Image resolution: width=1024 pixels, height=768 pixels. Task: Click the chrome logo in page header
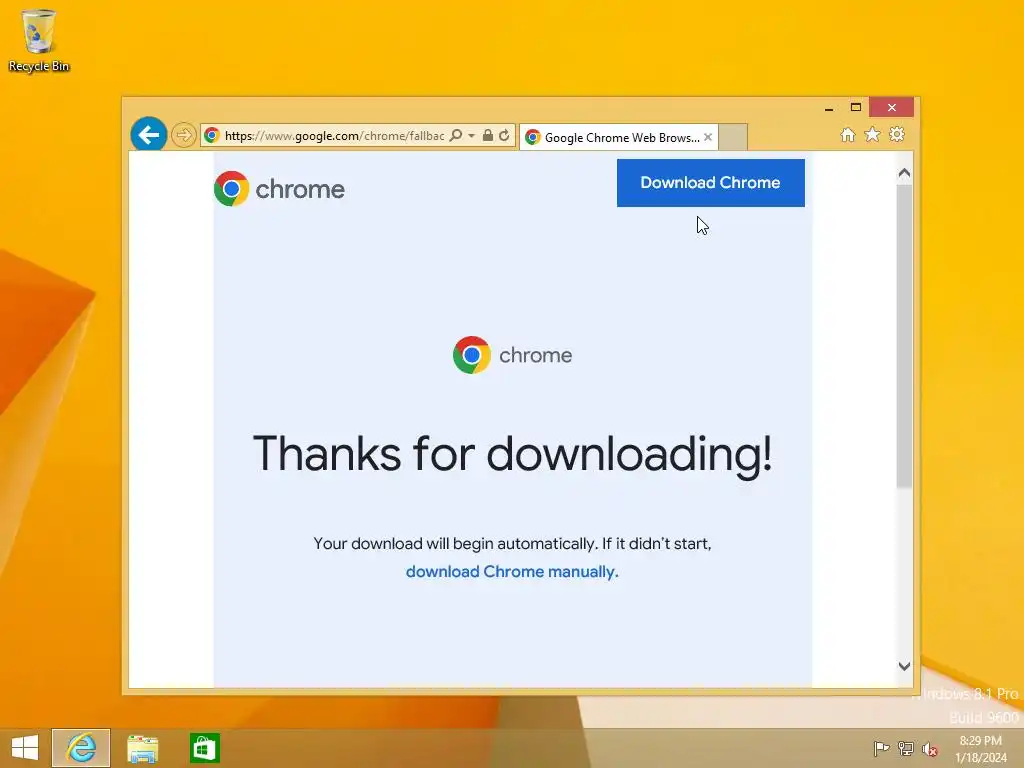tap(280, 189)
